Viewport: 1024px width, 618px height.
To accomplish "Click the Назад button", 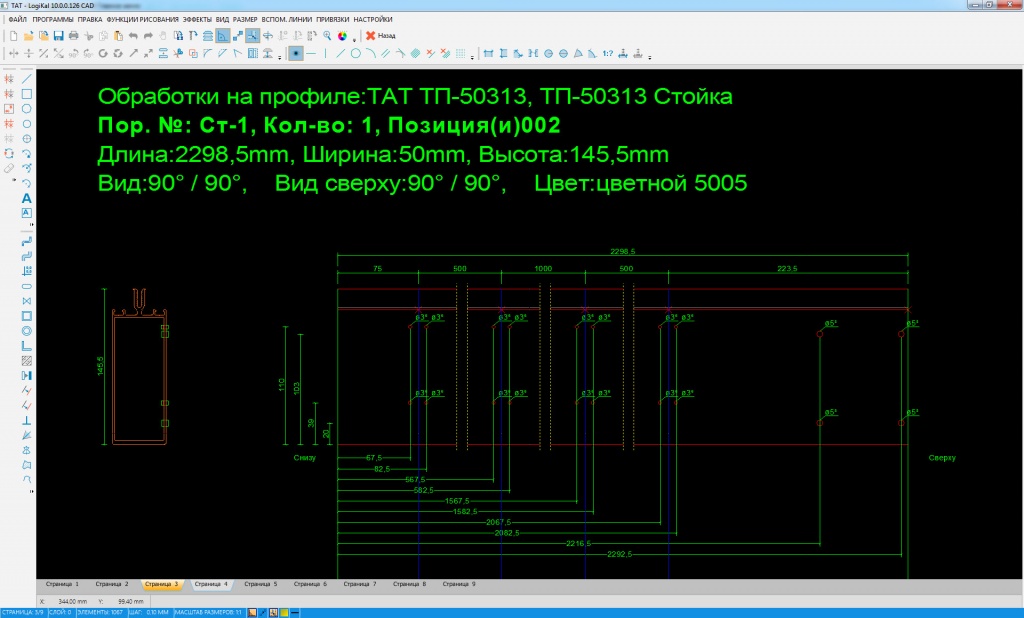I will [380, 36].
